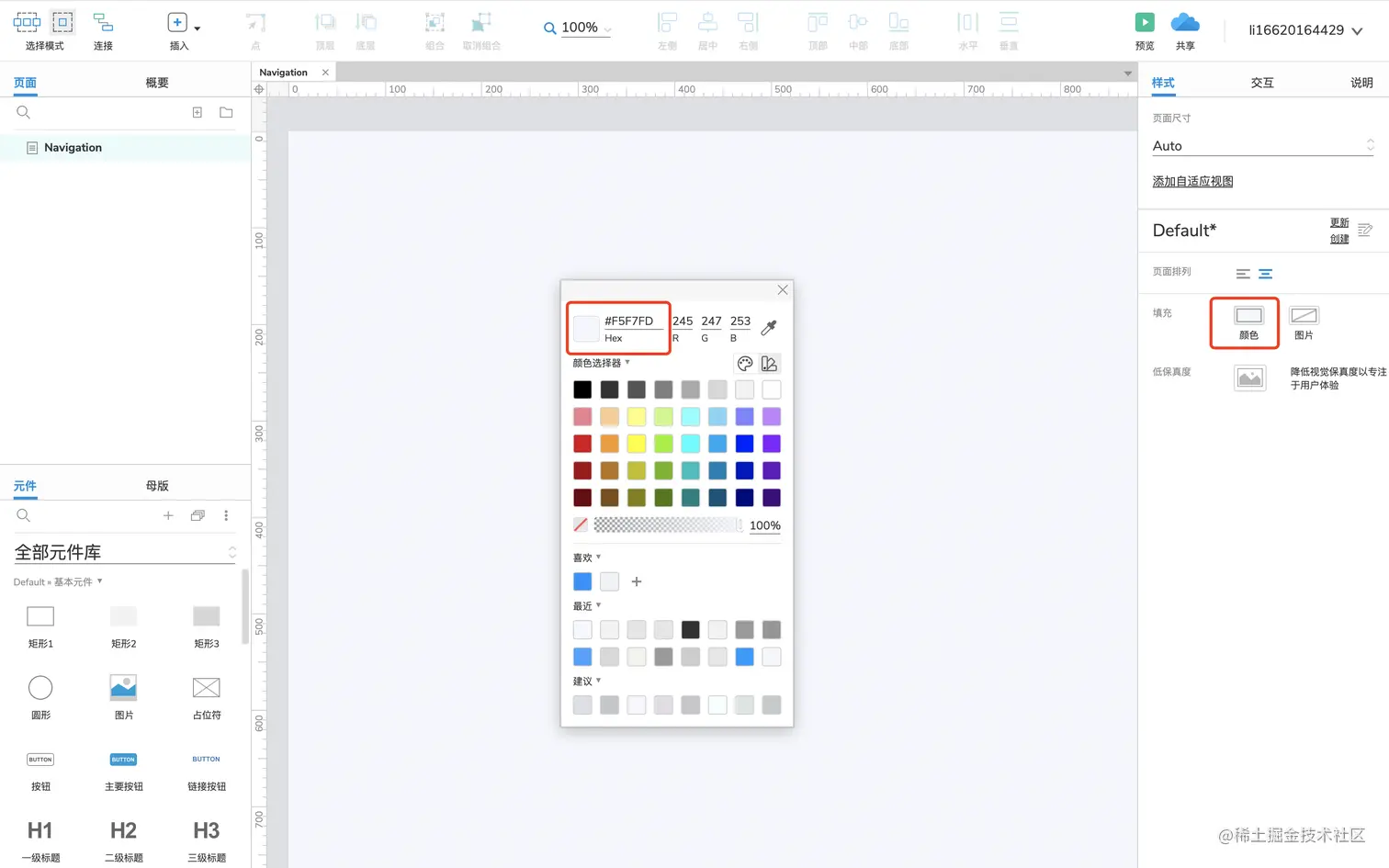Screen dimensions: 1389x868
Task: Select the 连接 connector tool
Action: click(103, 30)
